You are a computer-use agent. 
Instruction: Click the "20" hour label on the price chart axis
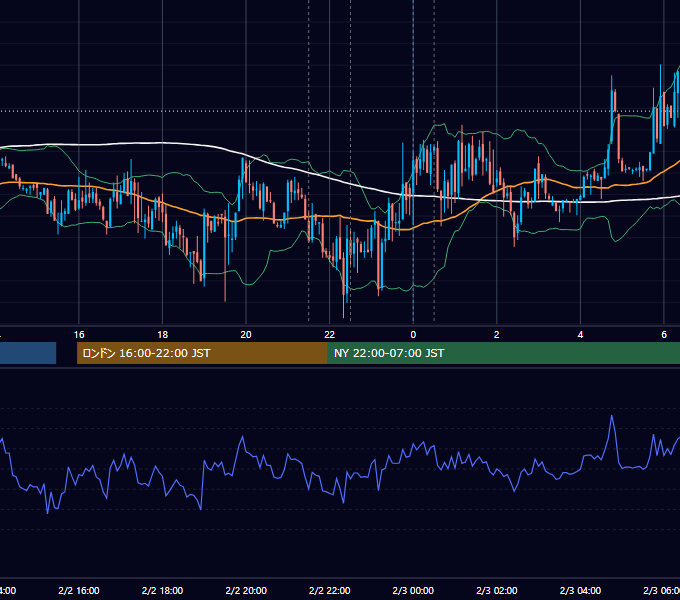(x=246, y=335)
